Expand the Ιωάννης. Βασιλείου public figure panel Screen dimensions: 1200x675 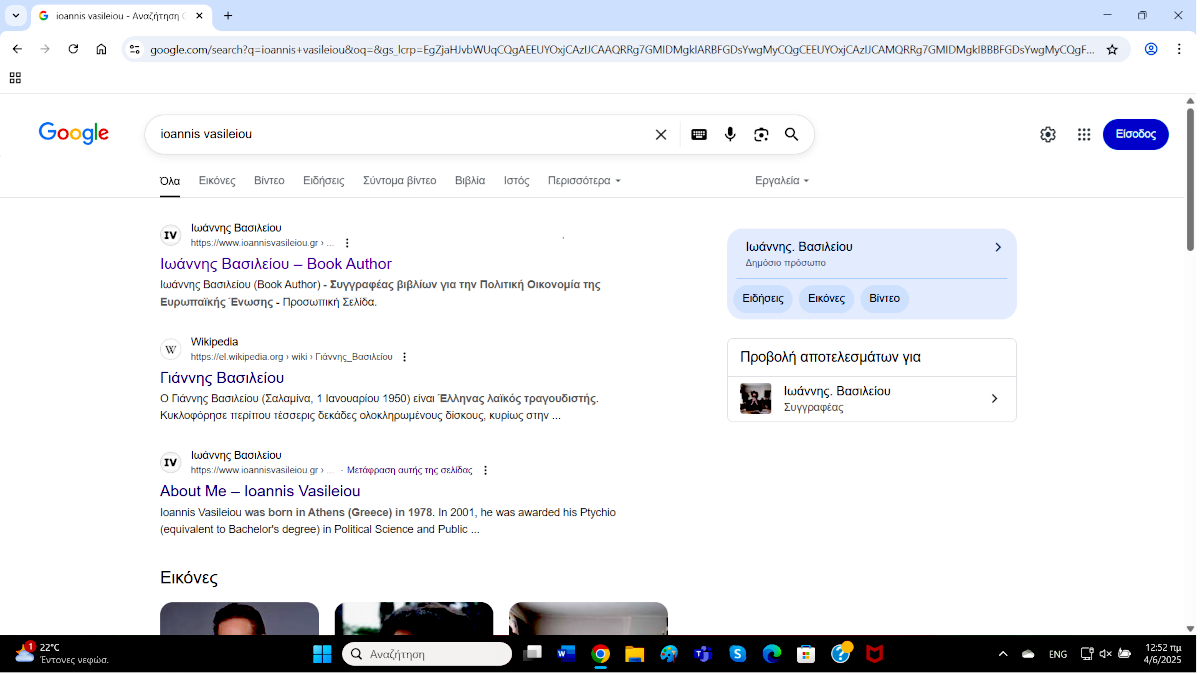[872, 254]
